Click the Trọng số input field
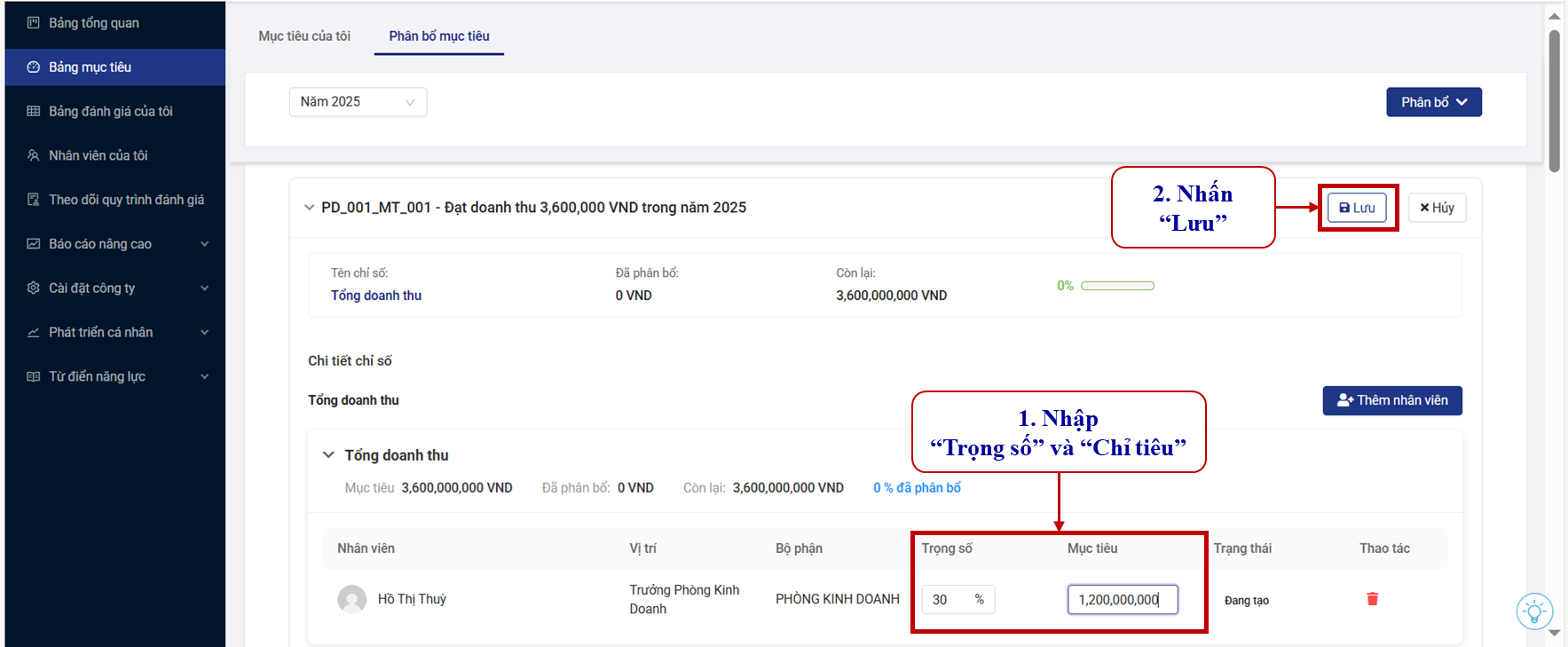 [x=948, y=600]
